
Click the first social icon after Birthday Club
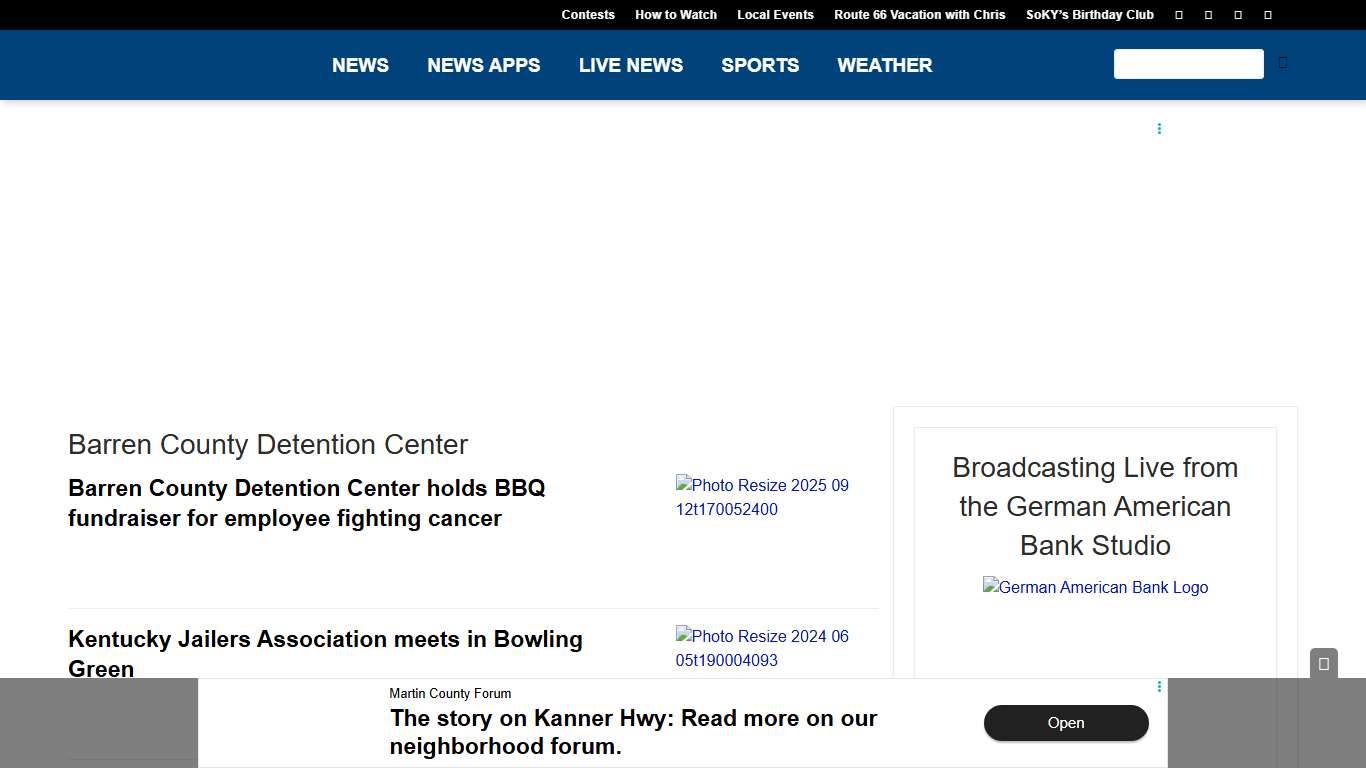(1179, 15)
